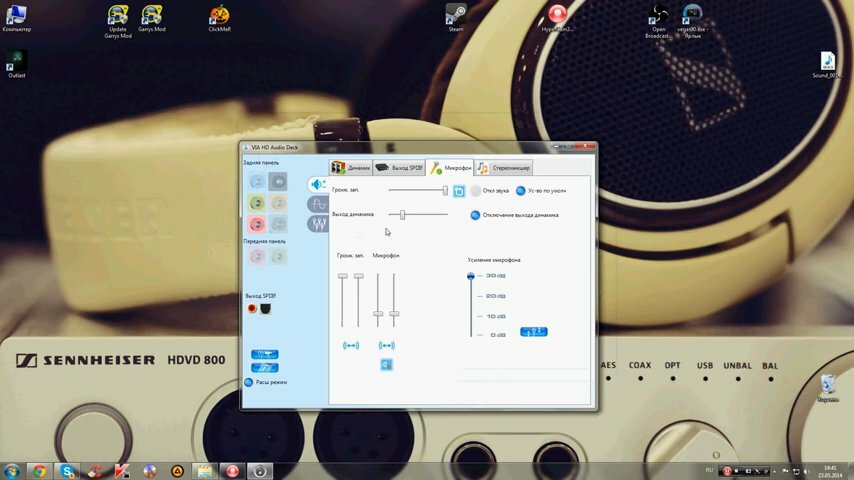
Task: Toggle channel link under Микрофон faders
Action: pos(386,345)
